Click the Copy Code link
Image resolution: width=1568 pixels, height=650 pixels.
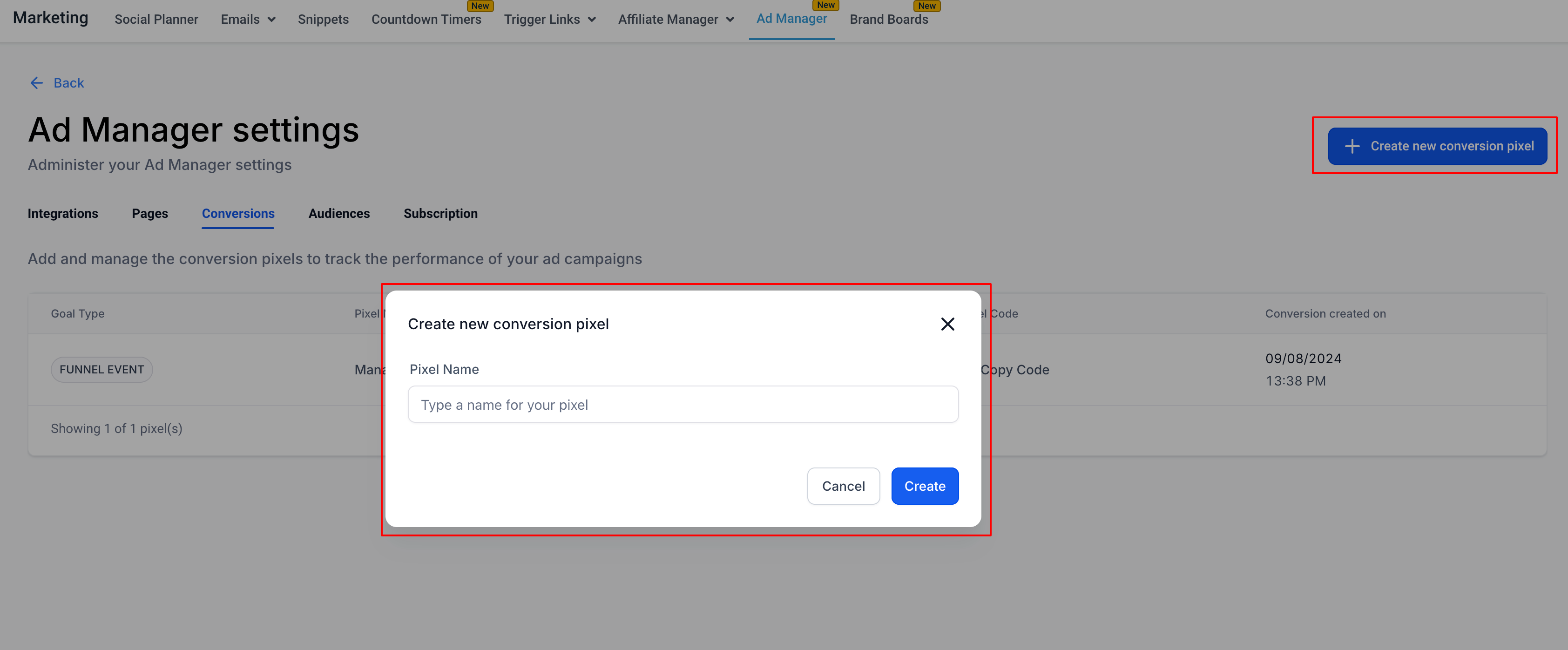point(1015,370)
